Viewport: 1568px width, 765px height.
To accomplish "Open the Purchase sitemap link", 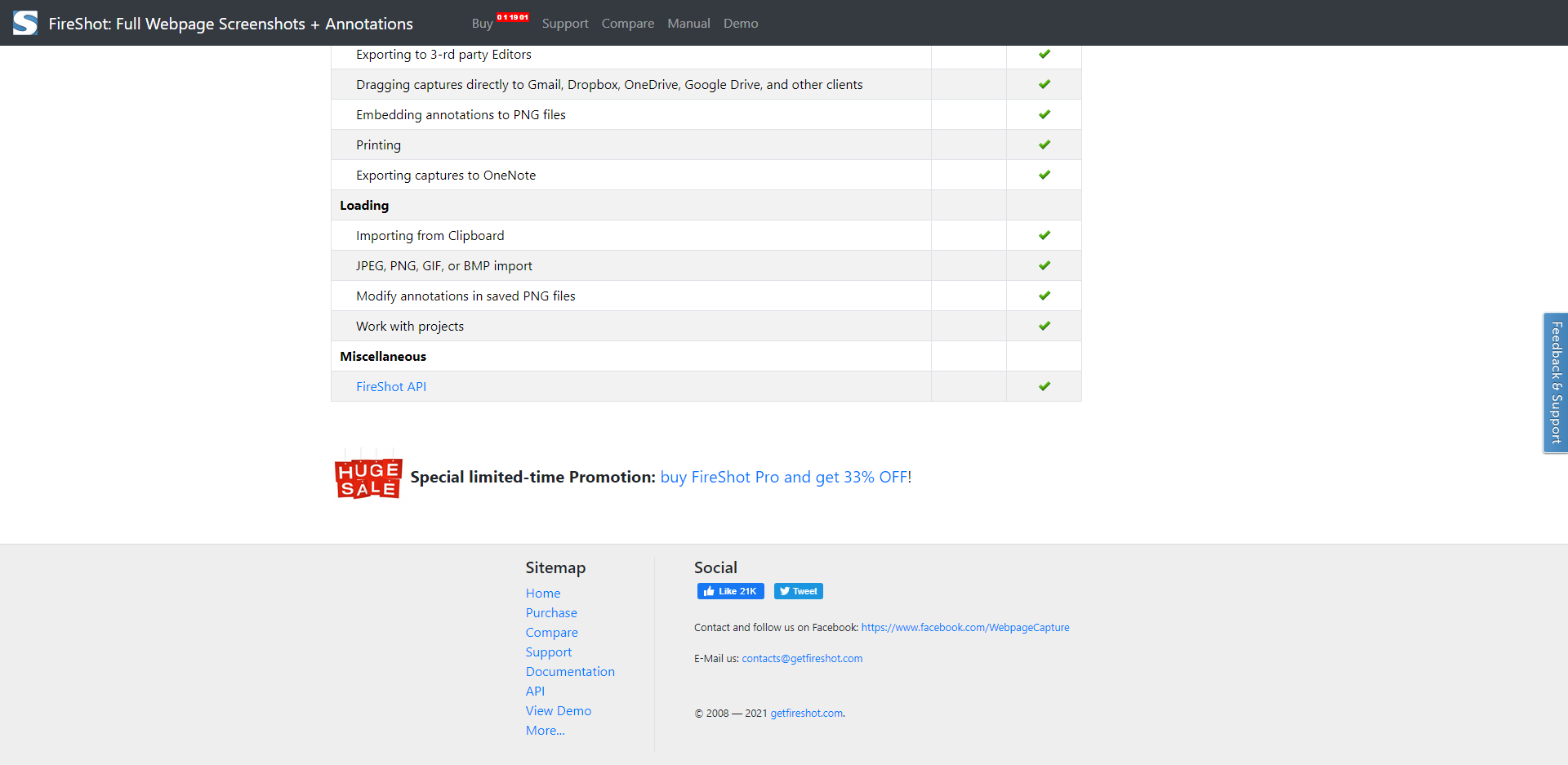I will click(x=551, y=613).
